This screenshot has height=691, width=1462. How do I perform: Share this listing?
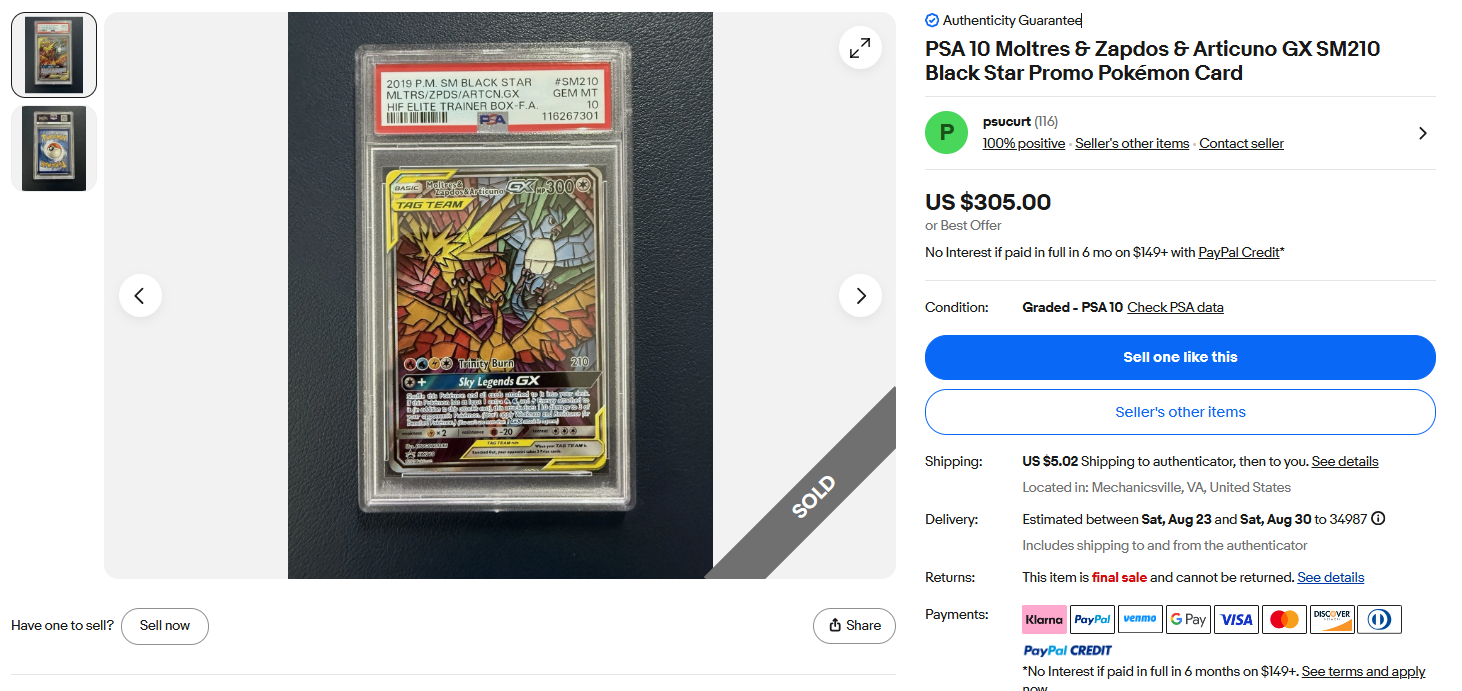tap(854, 626)
